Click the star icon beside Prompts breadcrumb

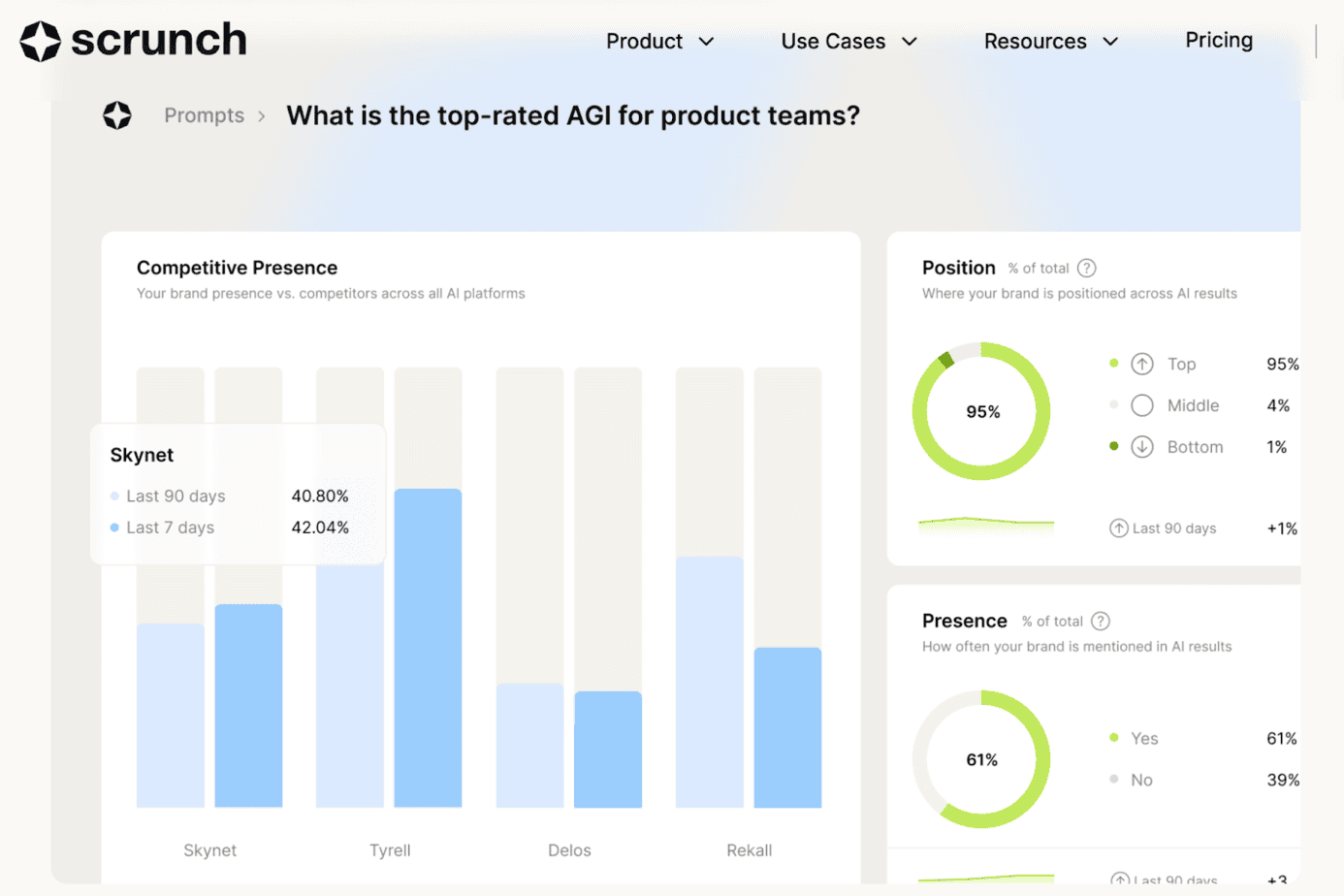117,115
